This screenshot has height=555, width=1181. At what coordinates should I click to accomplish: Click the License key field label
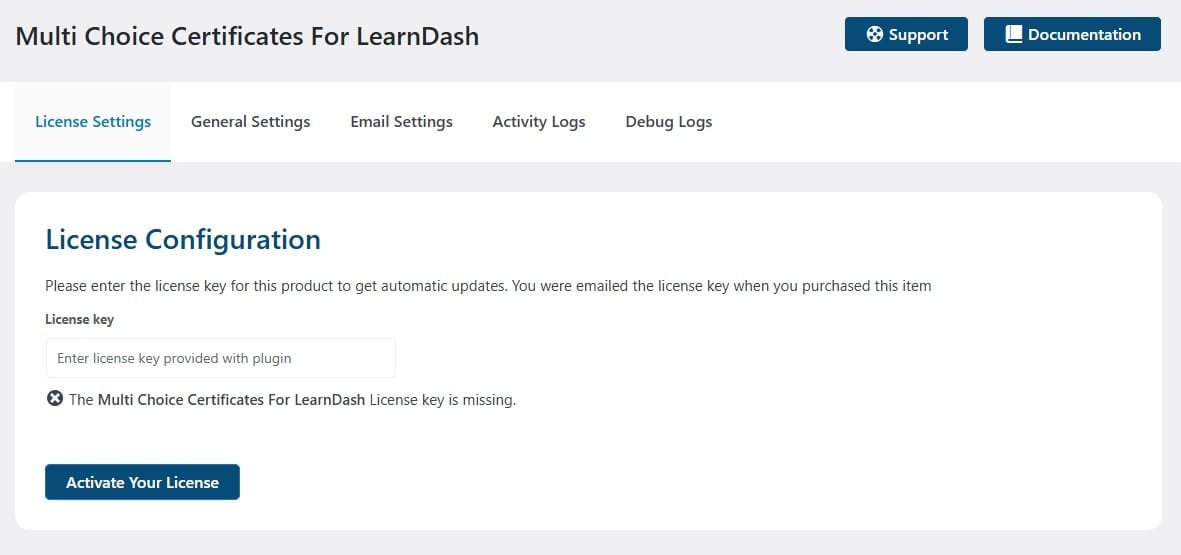tap(79, 319)
